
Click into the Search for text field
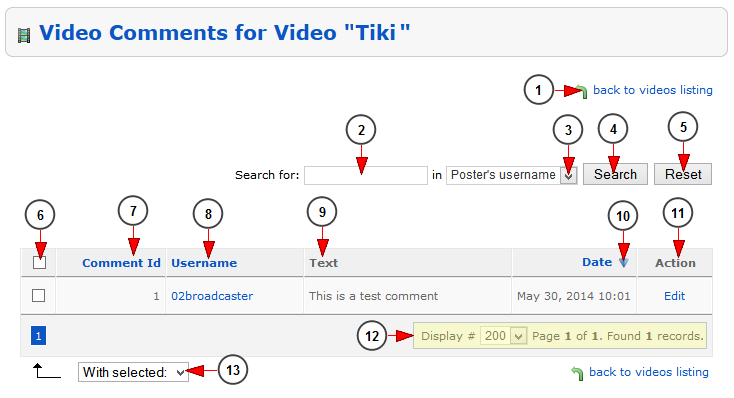click(x=366, y=175)
